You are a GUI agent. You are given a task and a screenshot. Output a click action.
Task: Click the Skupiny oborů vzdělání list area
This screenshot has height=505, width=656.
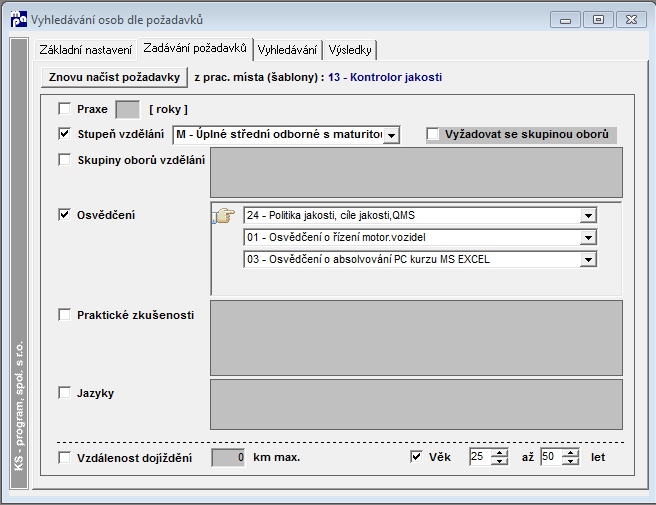(416, 172)
